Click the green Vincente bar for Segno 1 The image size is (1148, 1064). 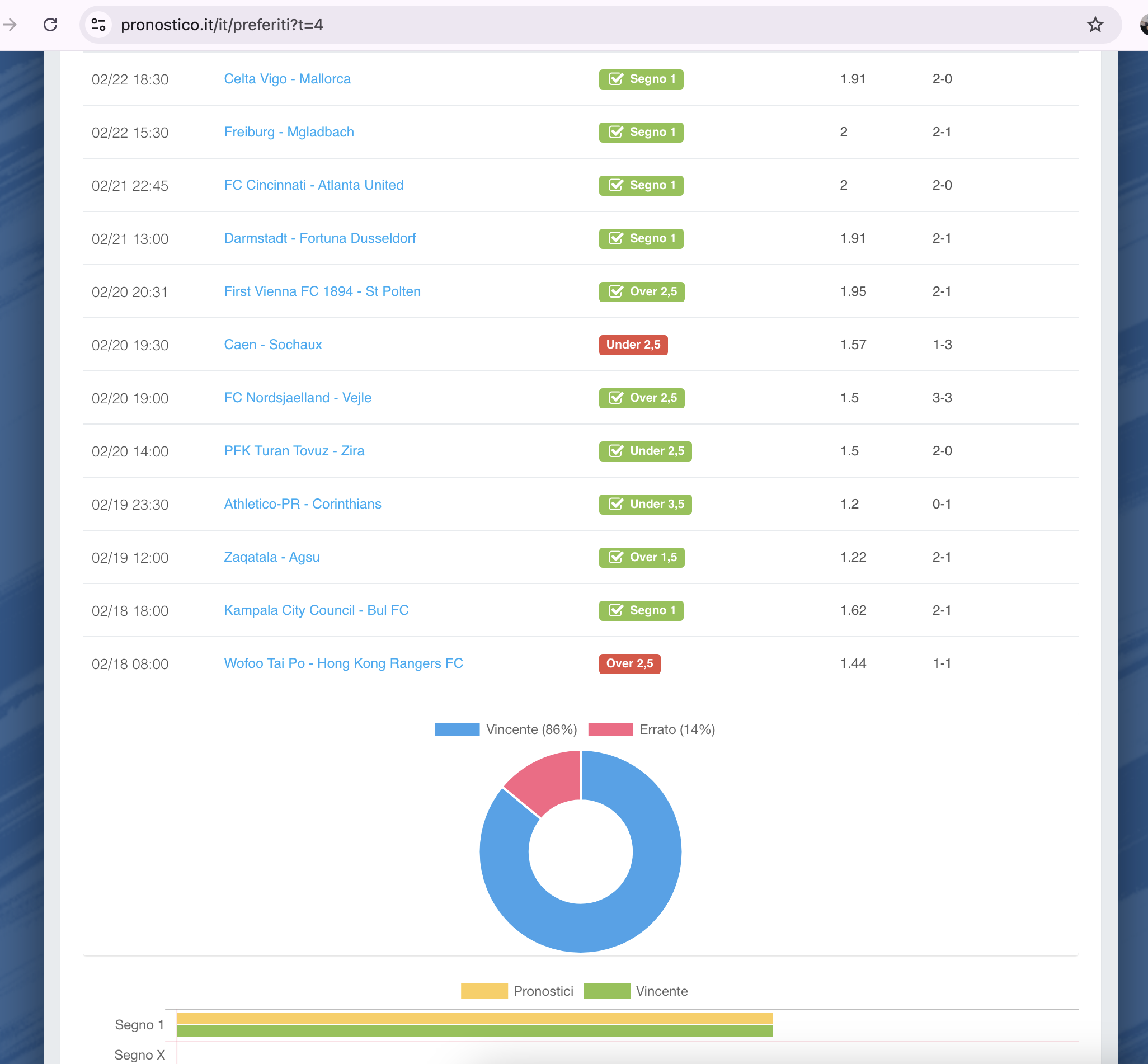pos(474,1031)
